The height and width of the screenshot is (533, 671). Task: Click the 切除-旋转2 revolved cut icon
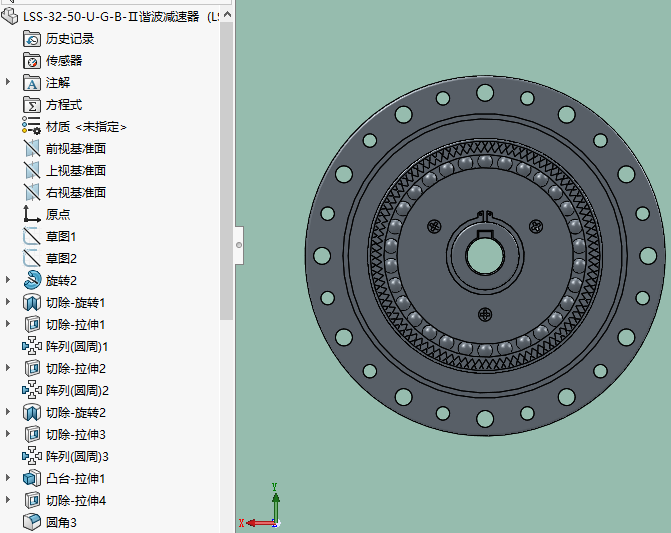click(32, 412)
